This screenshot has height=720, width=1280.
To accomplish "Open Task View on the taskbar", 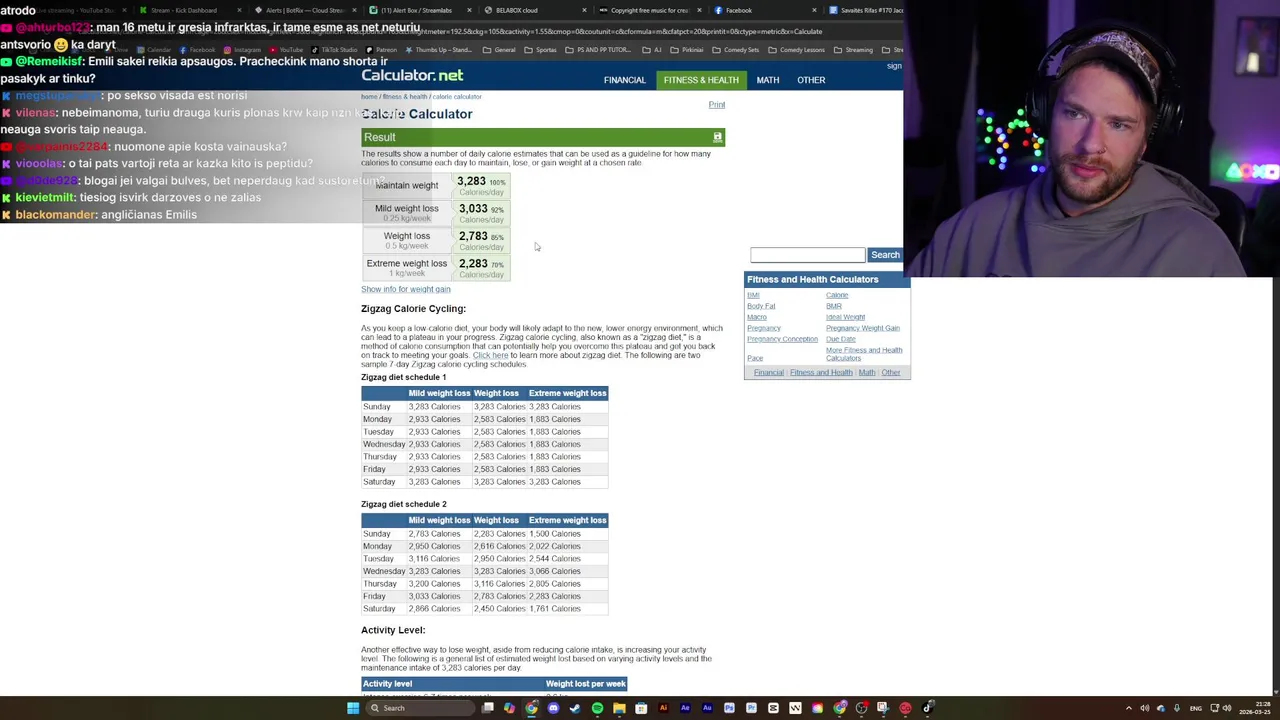I will click(x=488, y=708).
